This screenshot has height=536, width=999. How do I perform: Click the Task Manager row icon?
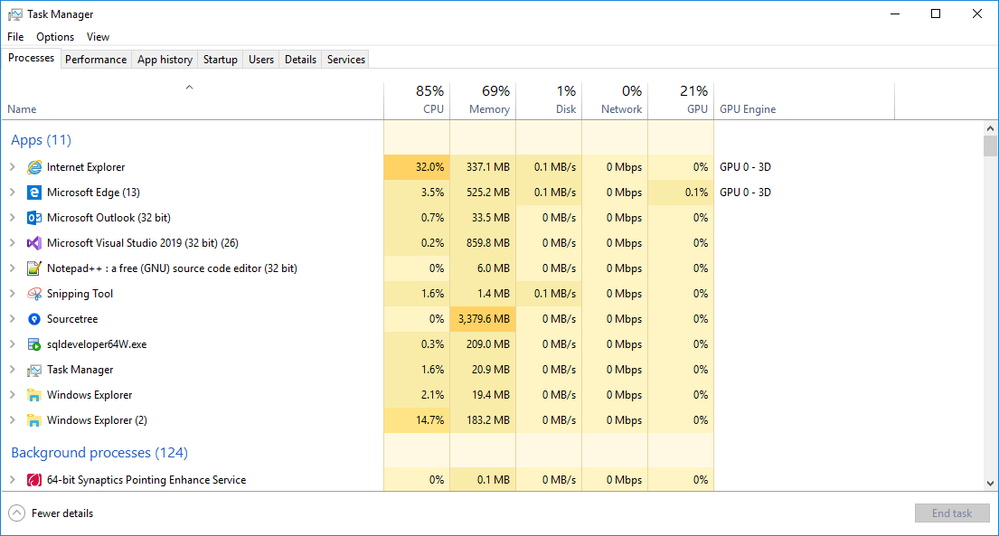point(34,370)
